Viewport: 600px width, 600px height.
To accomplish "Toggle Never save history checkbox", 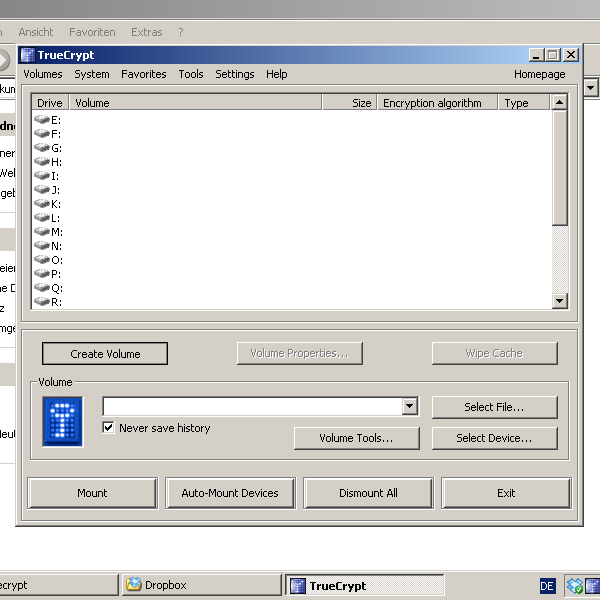I will click(x=108, y=427).
